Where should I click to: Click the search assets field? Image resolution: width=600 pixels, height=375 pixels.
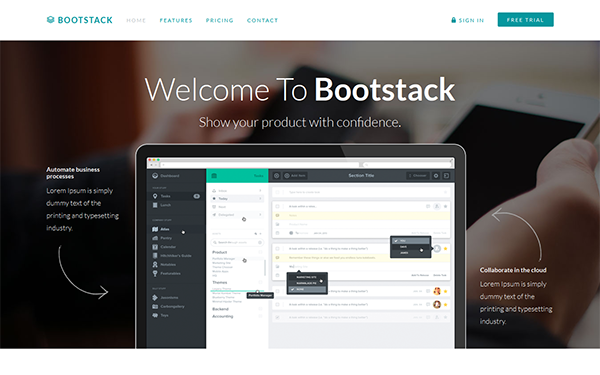pyautogui.click(x=237, y=242)
